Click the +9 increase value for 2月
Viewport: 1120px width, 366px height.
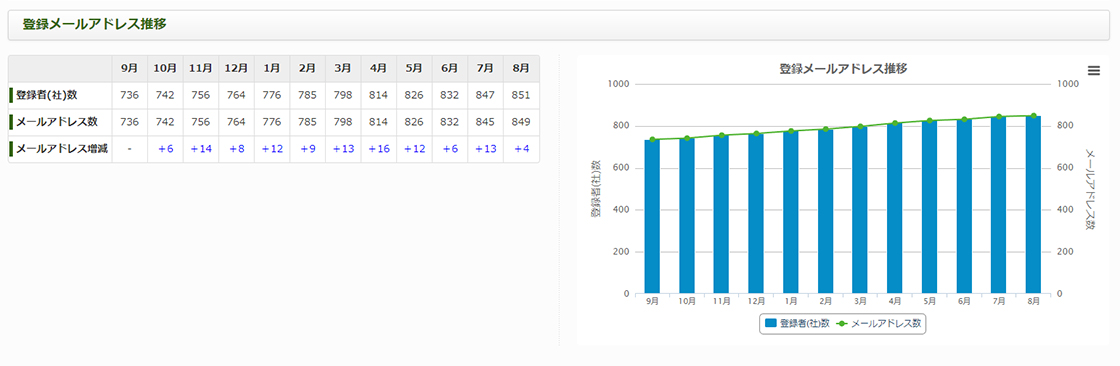point(308,149)
